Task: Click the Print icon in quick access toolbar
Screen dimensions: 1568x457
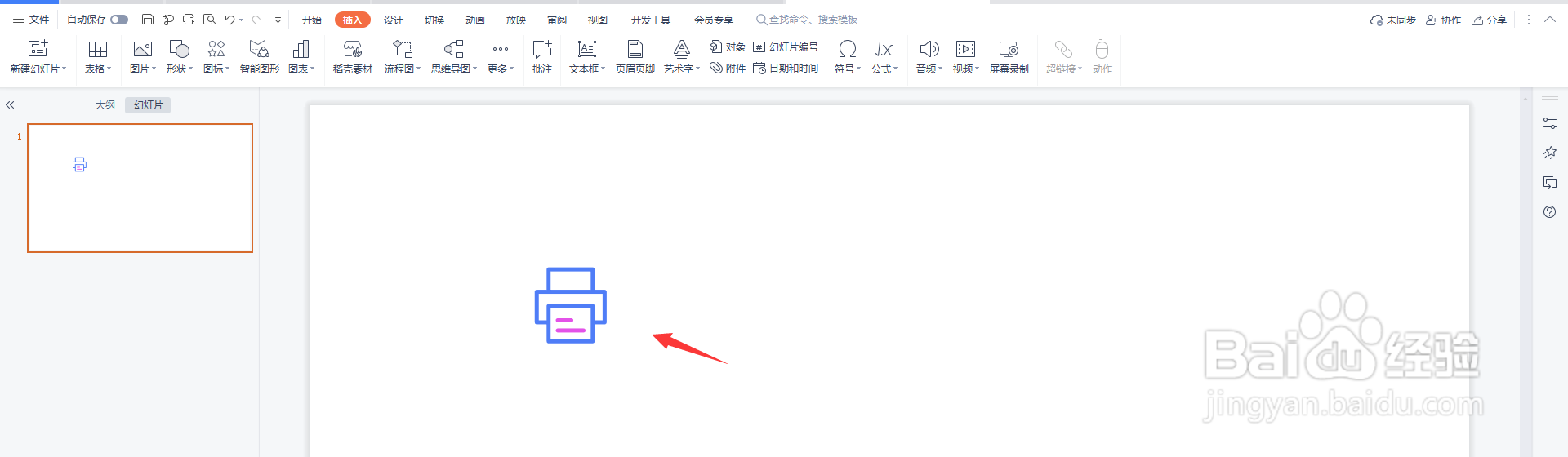Action: click(x=189, y=20)
